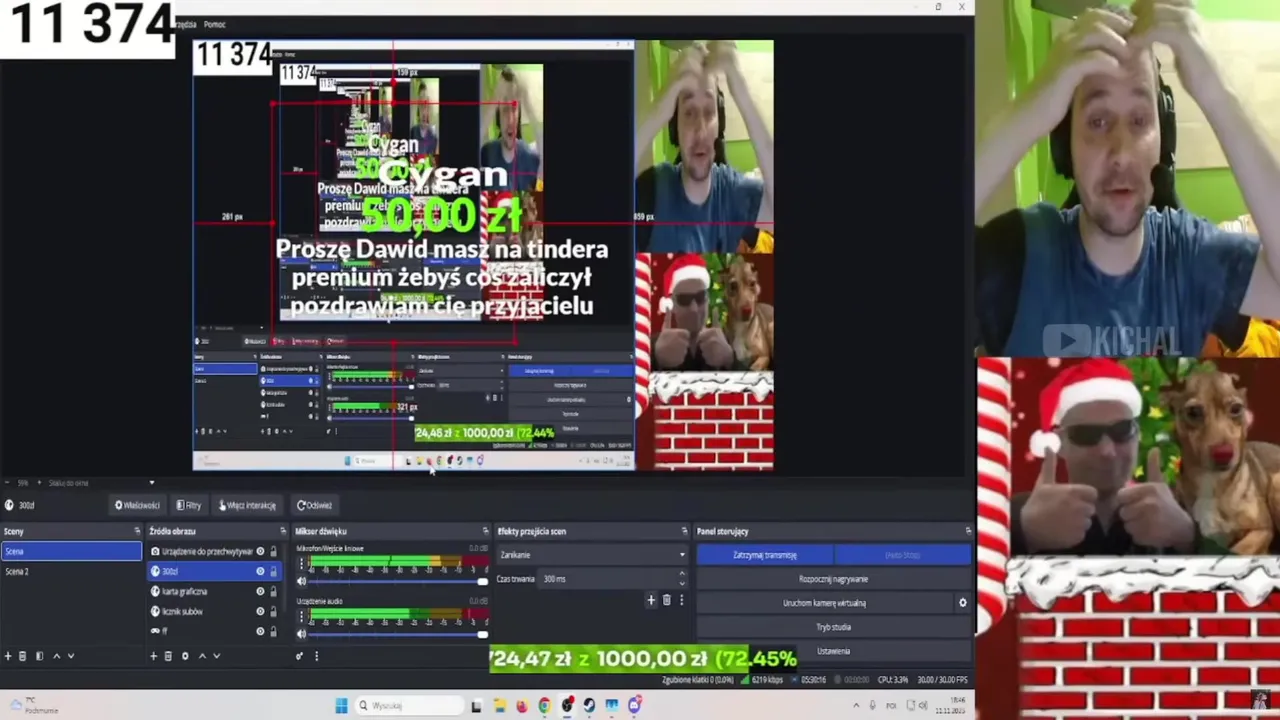Click Uruchom kamerę wirtualną button
The image size is (1280, 720).
(x=824, y=603)
